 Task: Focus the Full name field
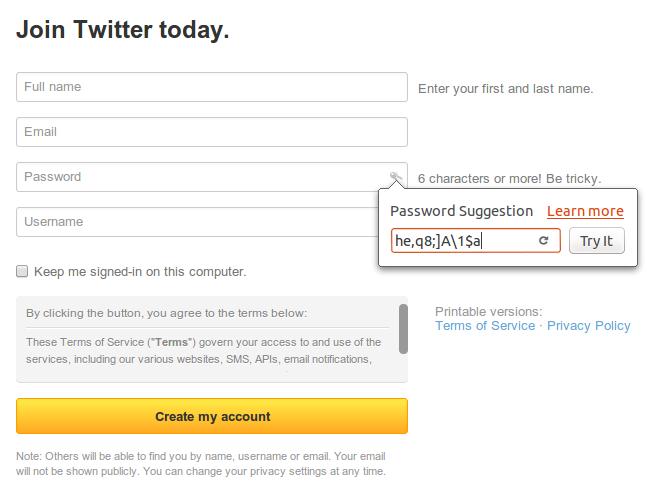click(212, 87)
